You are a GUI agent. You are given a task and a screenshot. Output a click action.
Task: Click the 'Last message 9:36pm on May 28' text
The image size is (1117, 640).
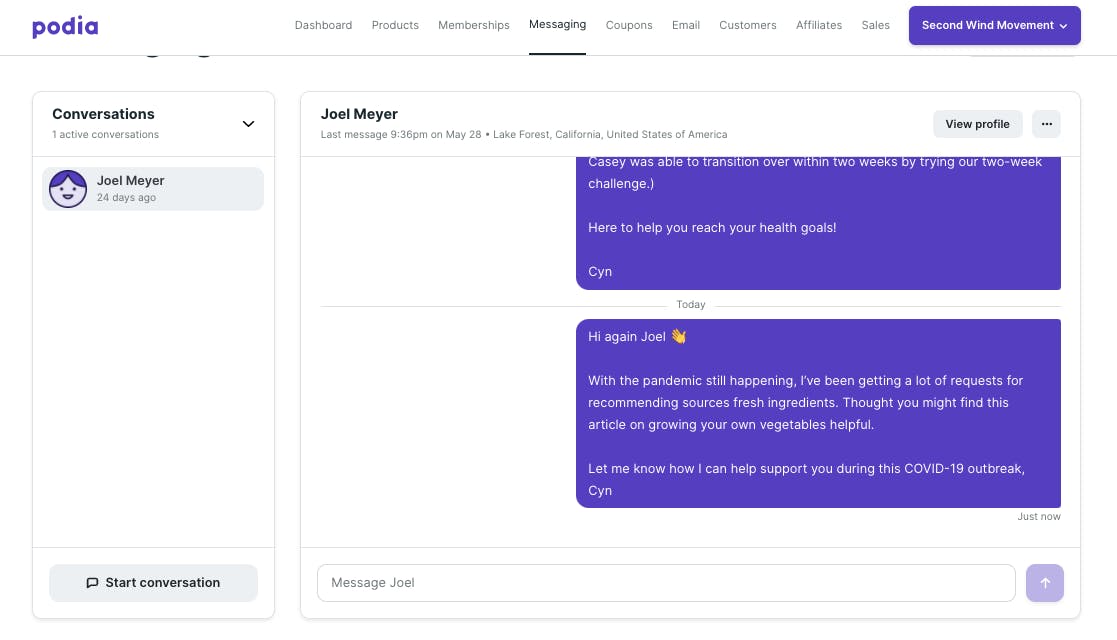[x=401, y=135]
